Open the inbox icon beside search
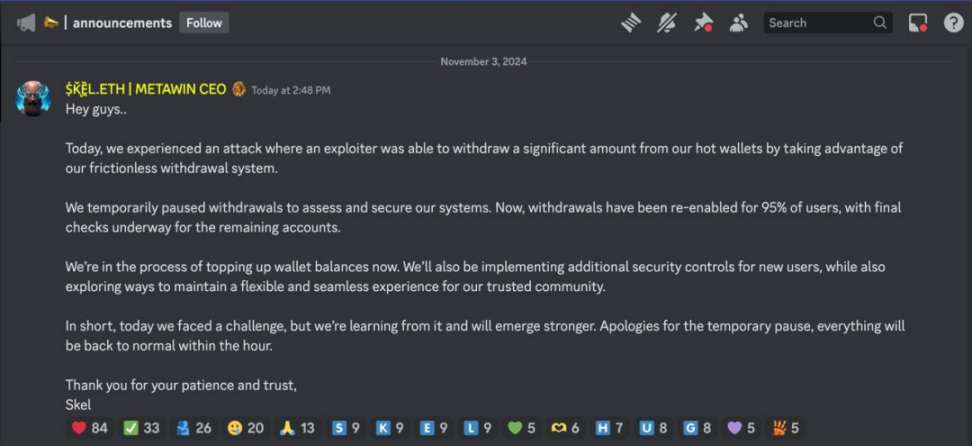Screen dimensions: 972x446 tap(917, 23)
